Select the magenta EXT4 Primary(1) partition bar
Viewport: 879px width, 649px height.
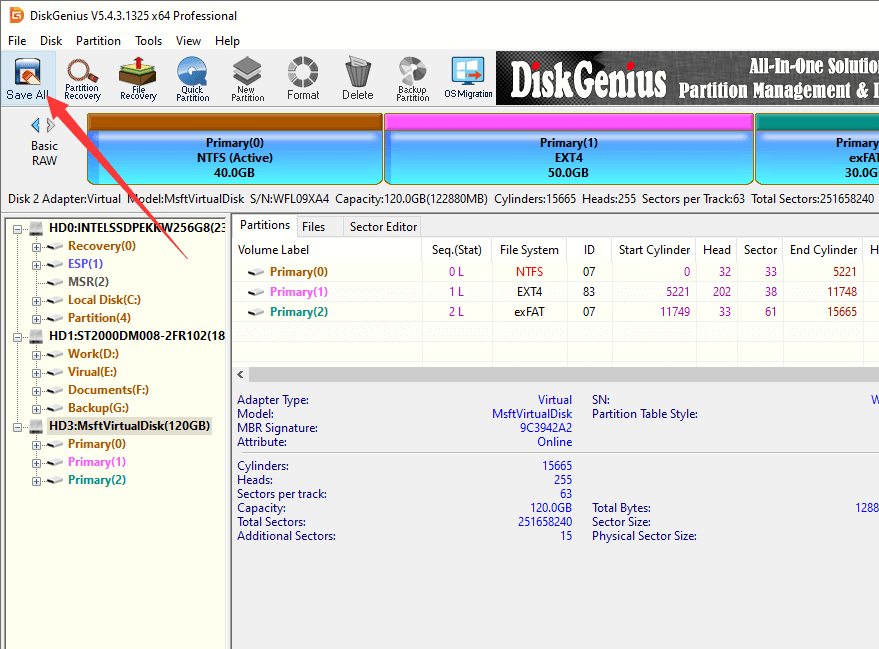point(568,150)
